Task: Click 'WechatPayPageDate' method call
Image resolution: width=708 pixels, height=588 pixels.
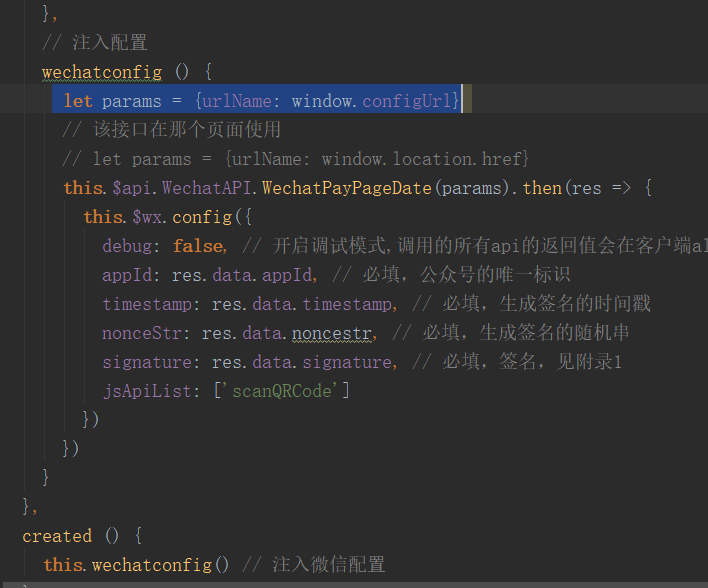Action: coord(347,188)
